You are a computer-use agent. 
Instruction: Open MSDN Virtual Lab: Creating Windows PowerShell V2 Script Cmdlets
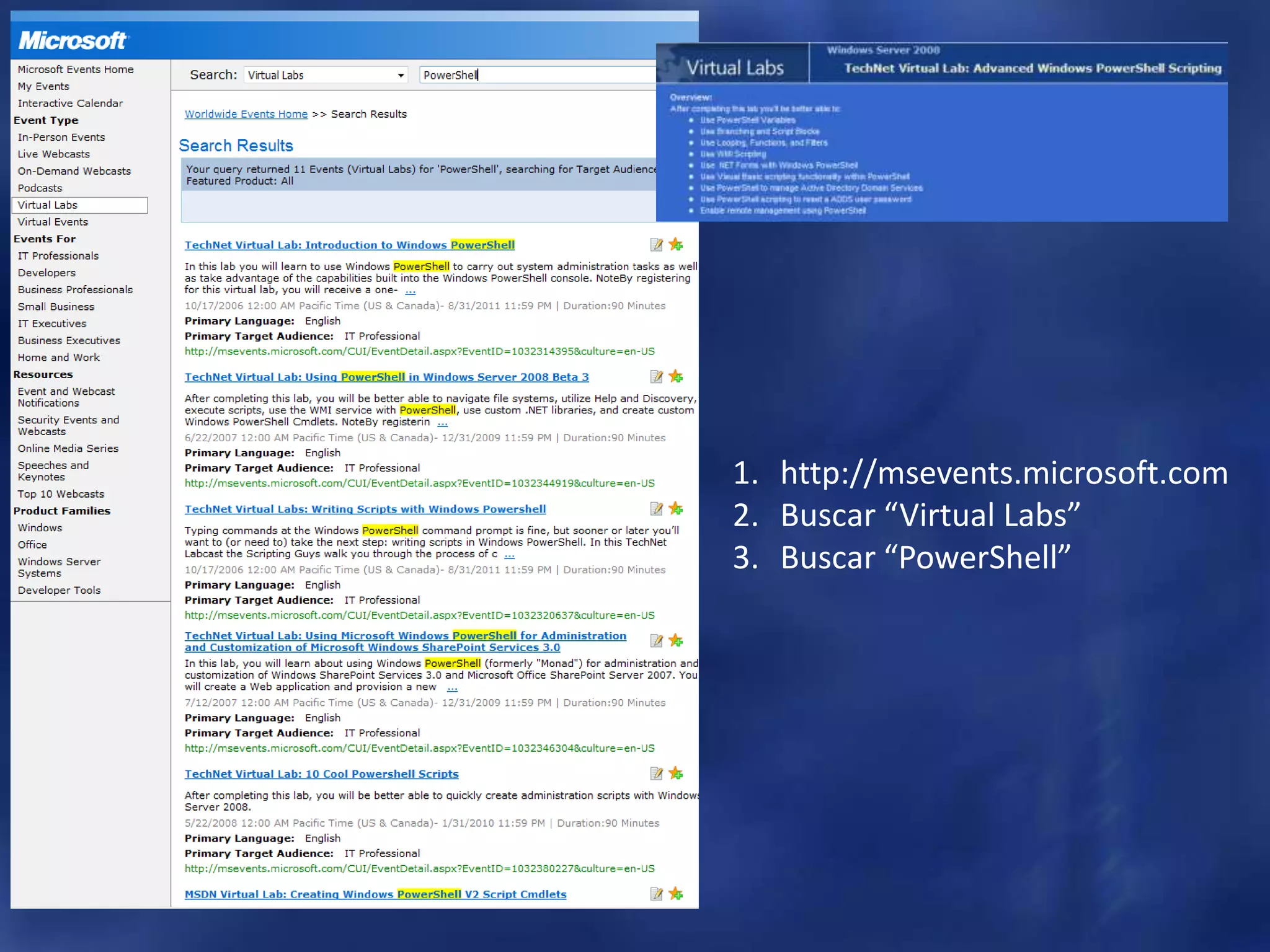click(x=376, y=894)
